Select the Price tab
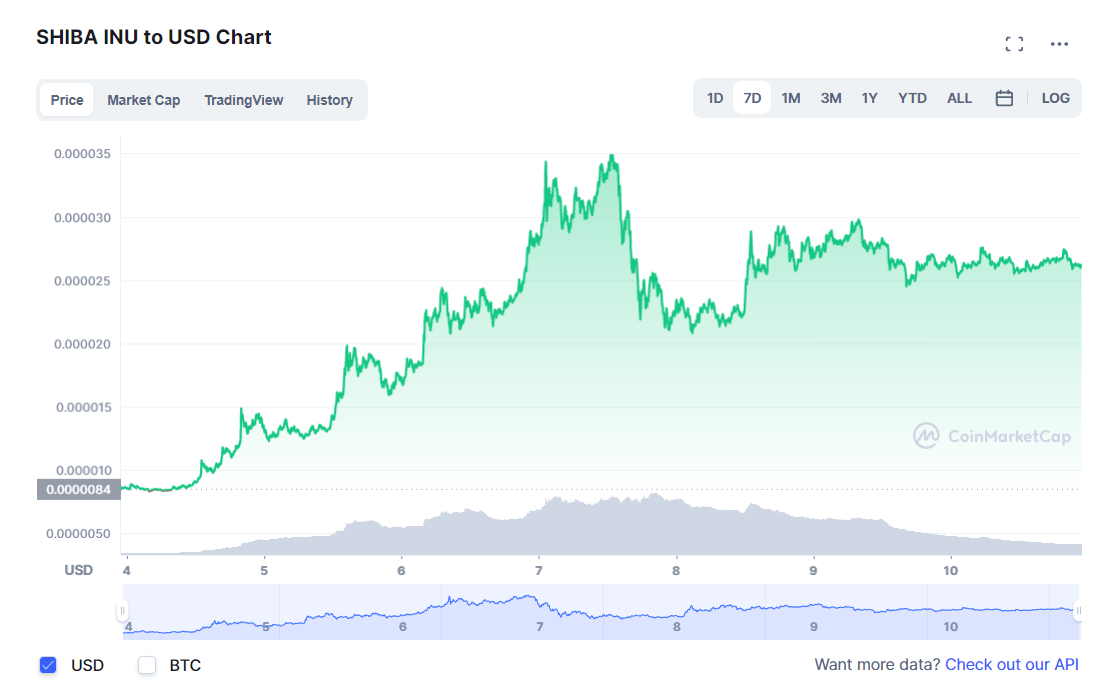 click(x=67, y=100)
